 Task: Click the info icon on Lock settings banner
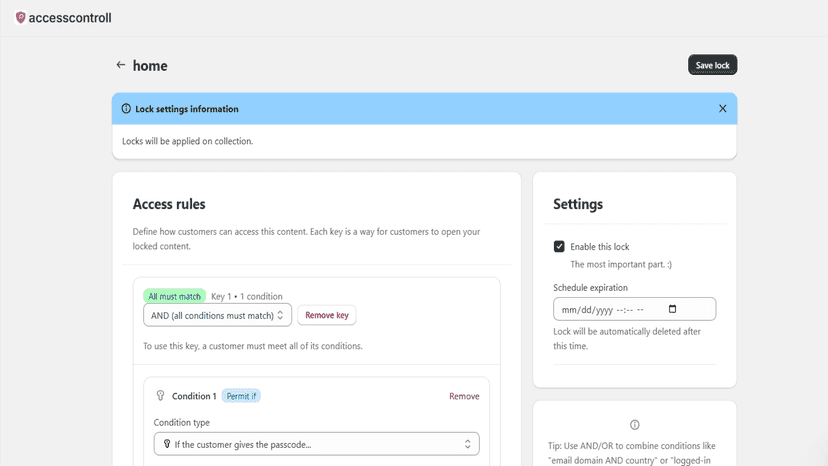point(126,109)
